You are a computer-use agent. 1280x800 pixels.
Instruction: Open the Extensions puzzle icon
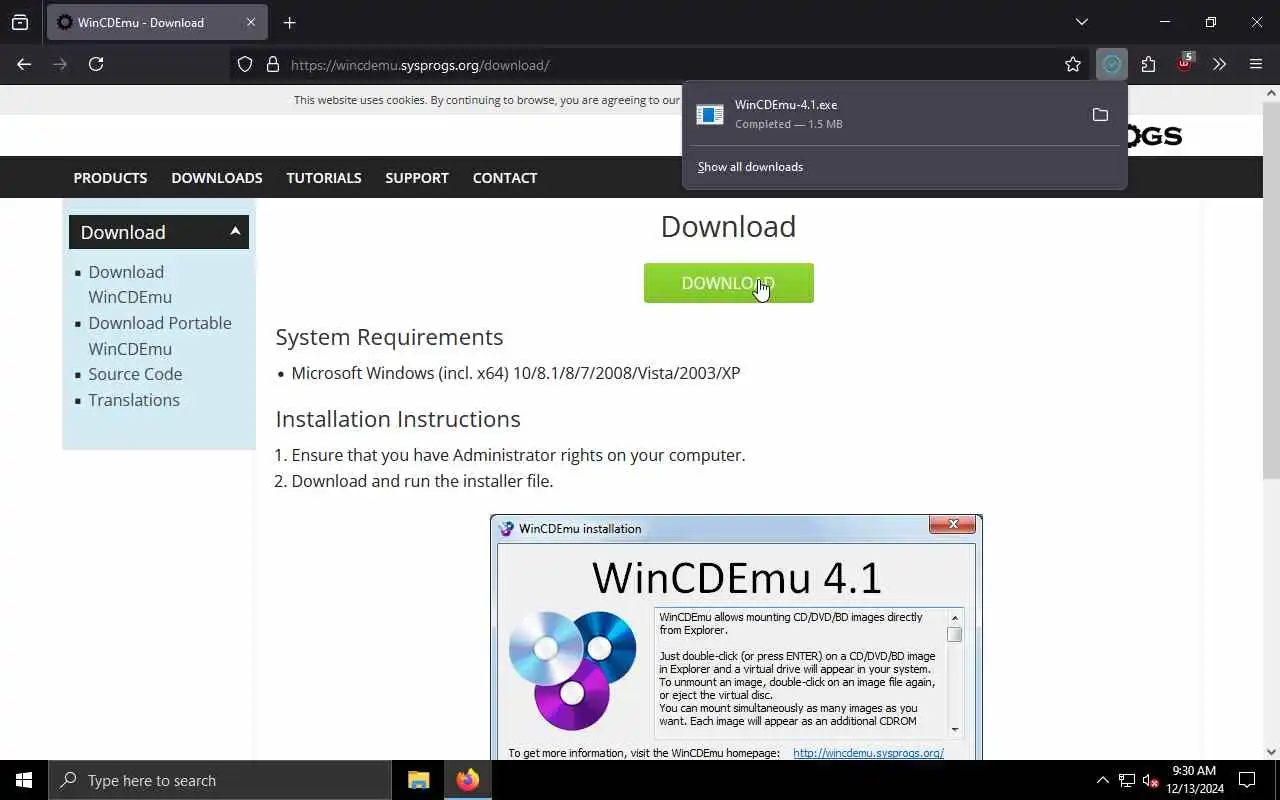tap(1148, 64)
